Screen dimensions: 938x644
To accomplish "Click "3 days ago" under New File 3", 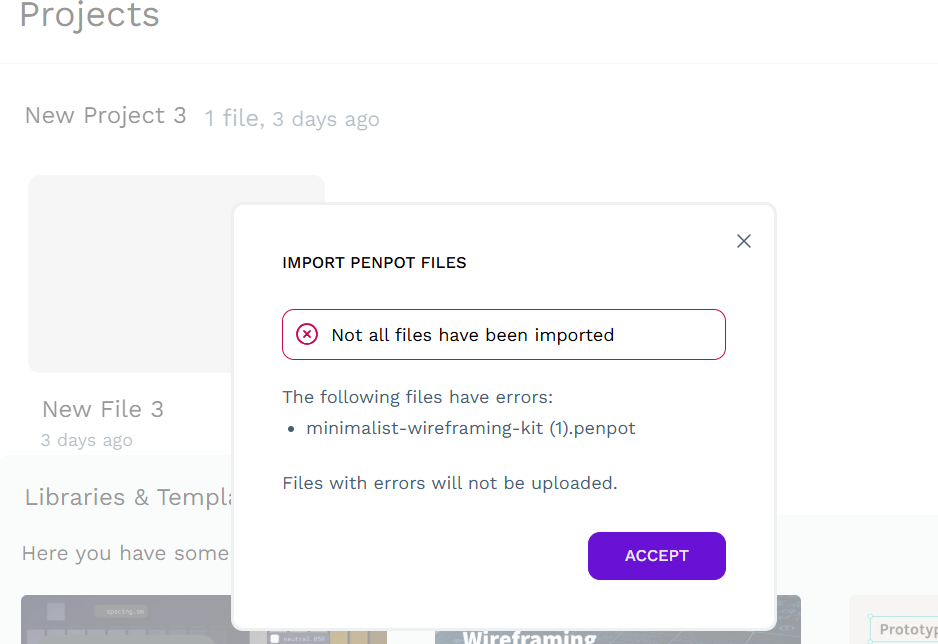I will (86, 440).
